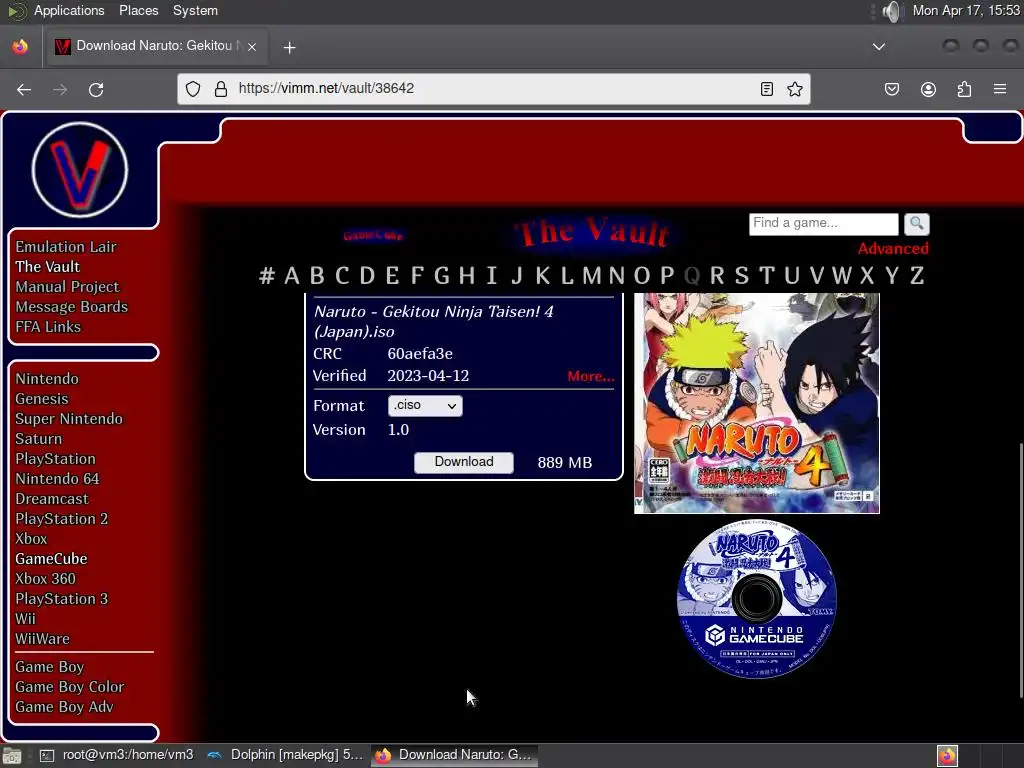Select GameCube in the systems list
The width and height of the screenshot is (1024, 768).
tap(52, 559)
